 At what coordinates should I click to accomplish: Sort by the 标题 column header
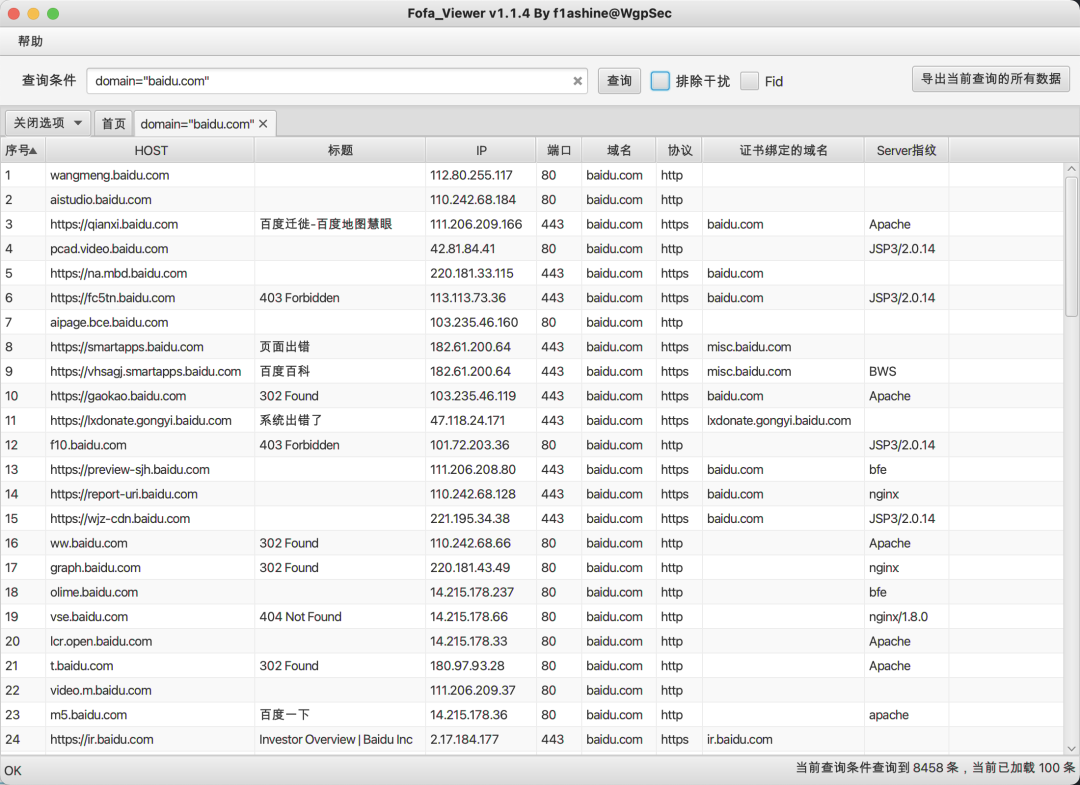pos(340,150)
